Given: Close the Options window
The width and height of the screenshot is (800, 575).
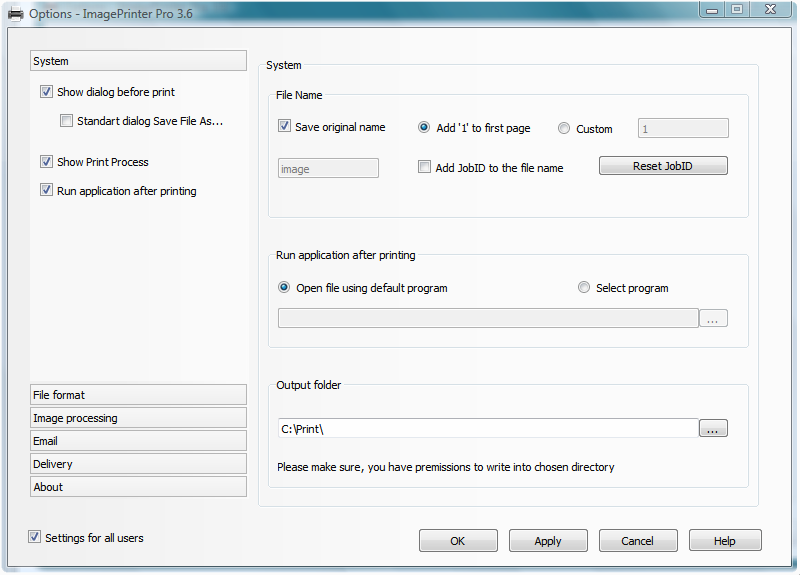Looking at the screenshot, I should point(771,10).
